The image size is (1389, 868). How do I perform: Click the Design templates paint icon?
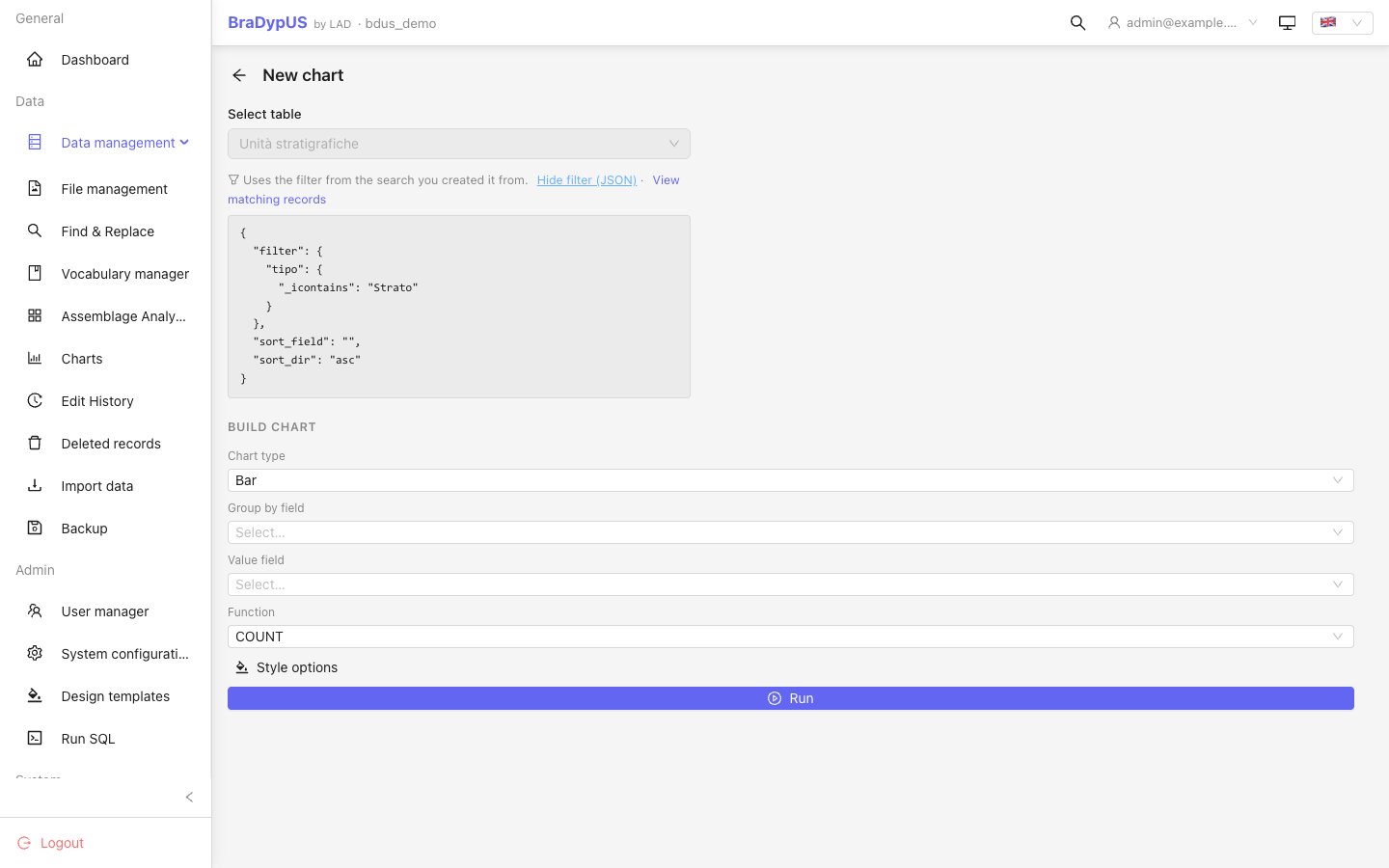coord(35,696)
